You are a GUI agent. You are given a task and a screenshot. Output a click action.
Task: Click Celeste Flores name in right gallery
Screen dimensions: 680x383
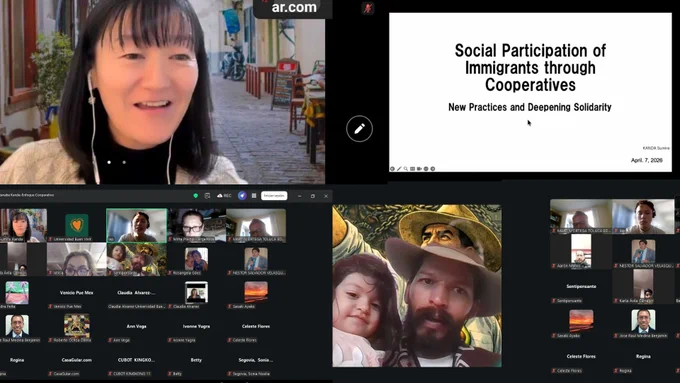point(581,357)
